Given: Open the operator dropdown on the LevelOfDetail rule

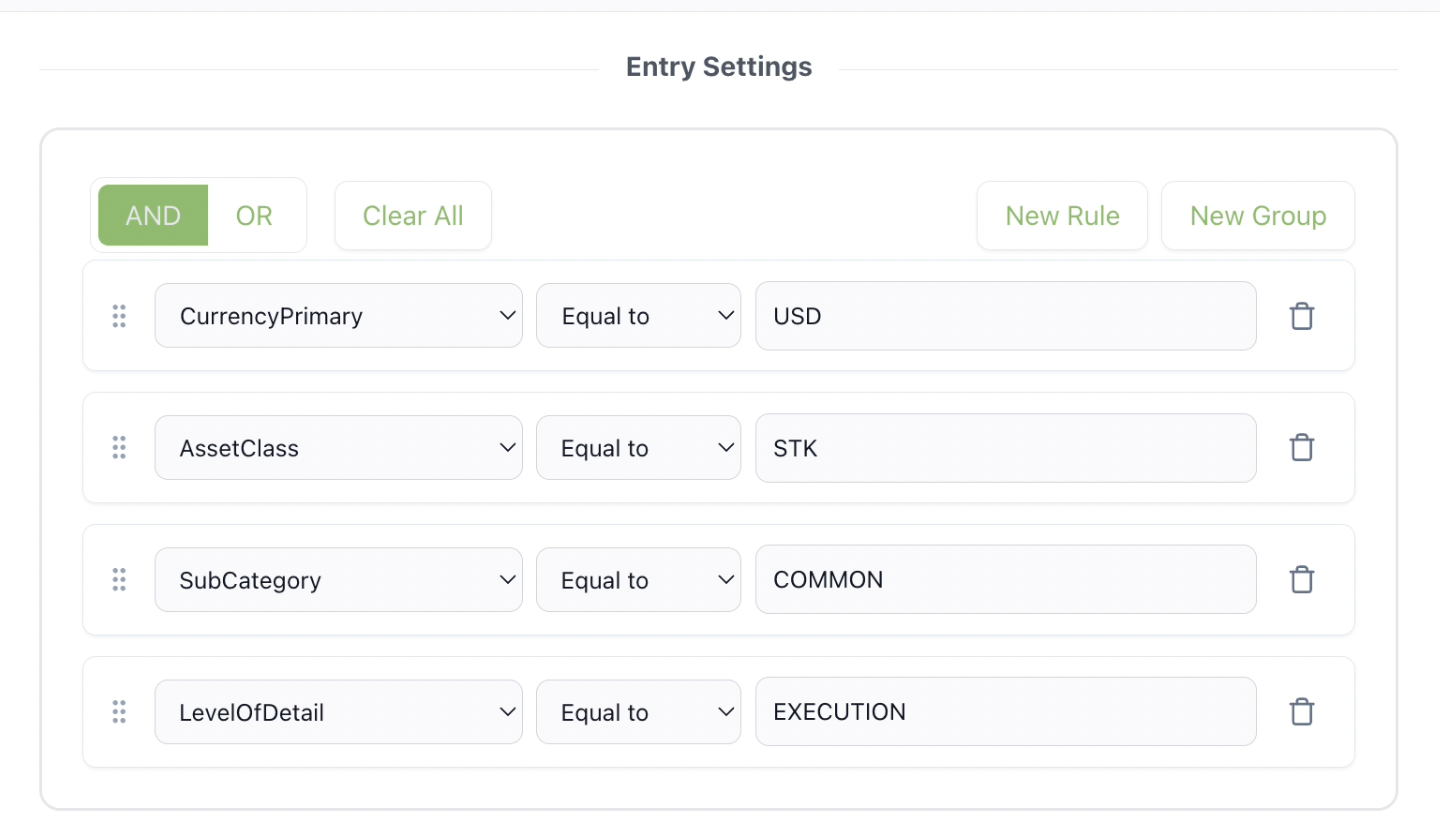Looking at the screenshot, I should (x=638, y=711).
